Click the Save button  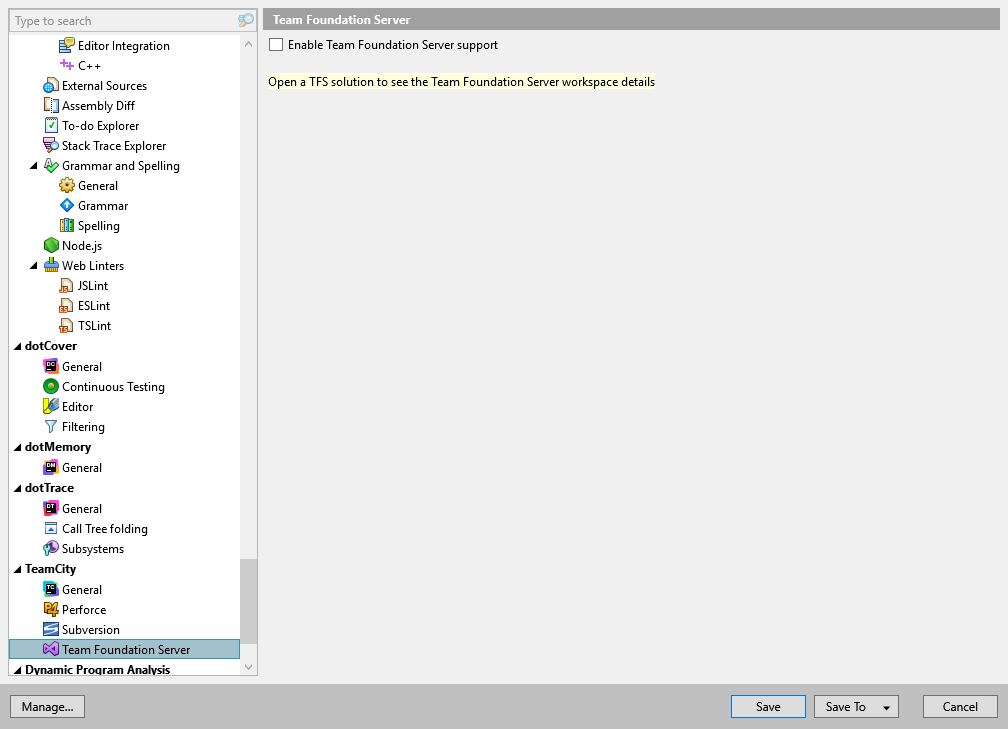pos(768,706)
